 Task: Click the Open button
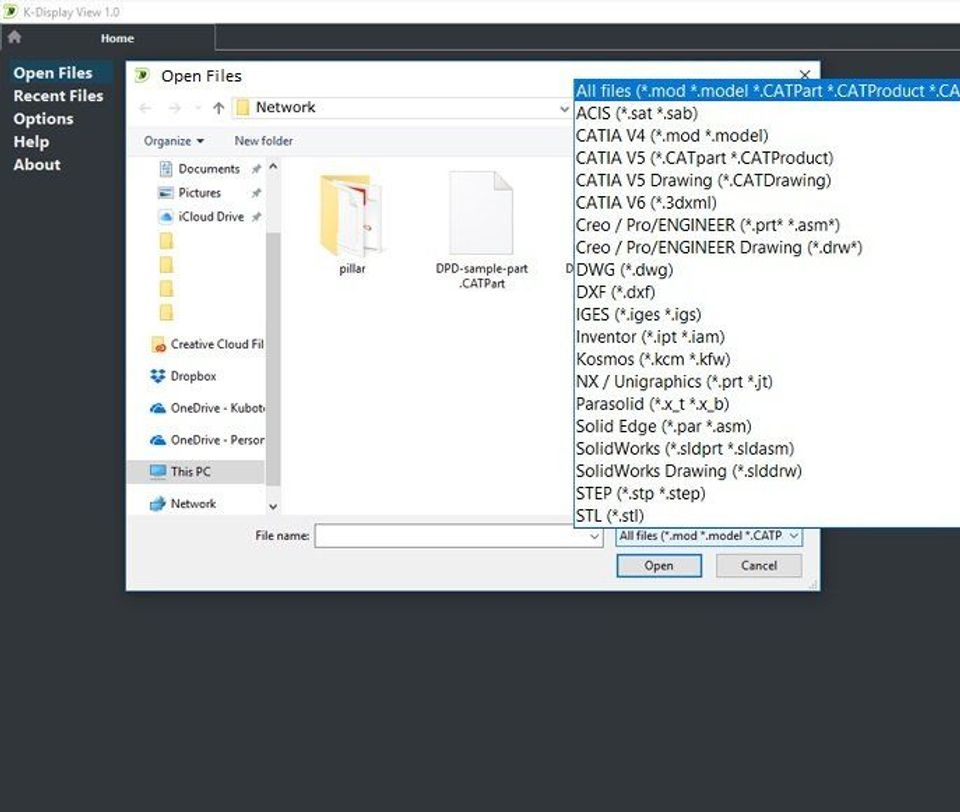click(x=659, y=566)
